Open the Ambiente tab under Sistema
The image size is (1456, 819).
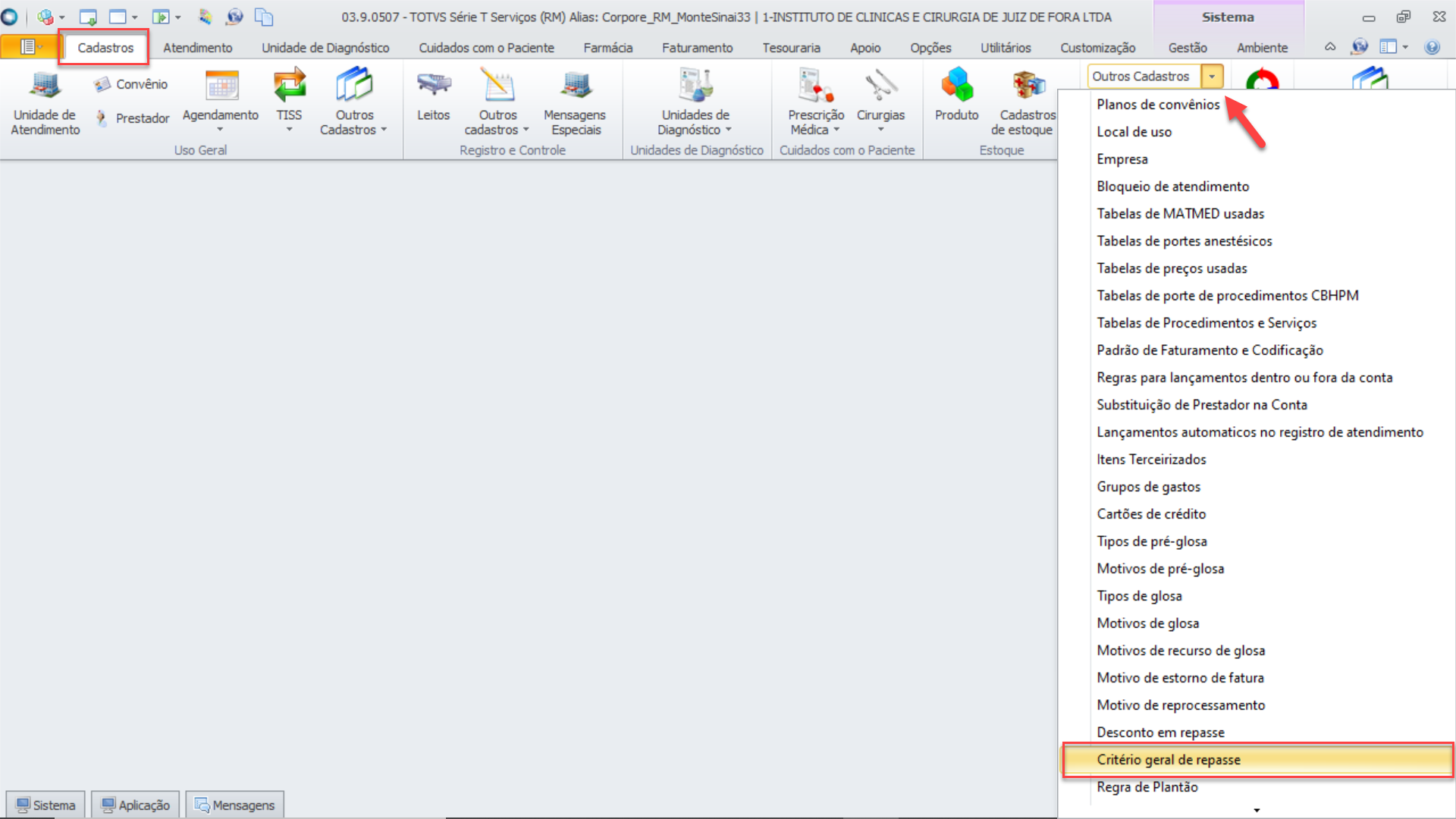point(1262,48)
